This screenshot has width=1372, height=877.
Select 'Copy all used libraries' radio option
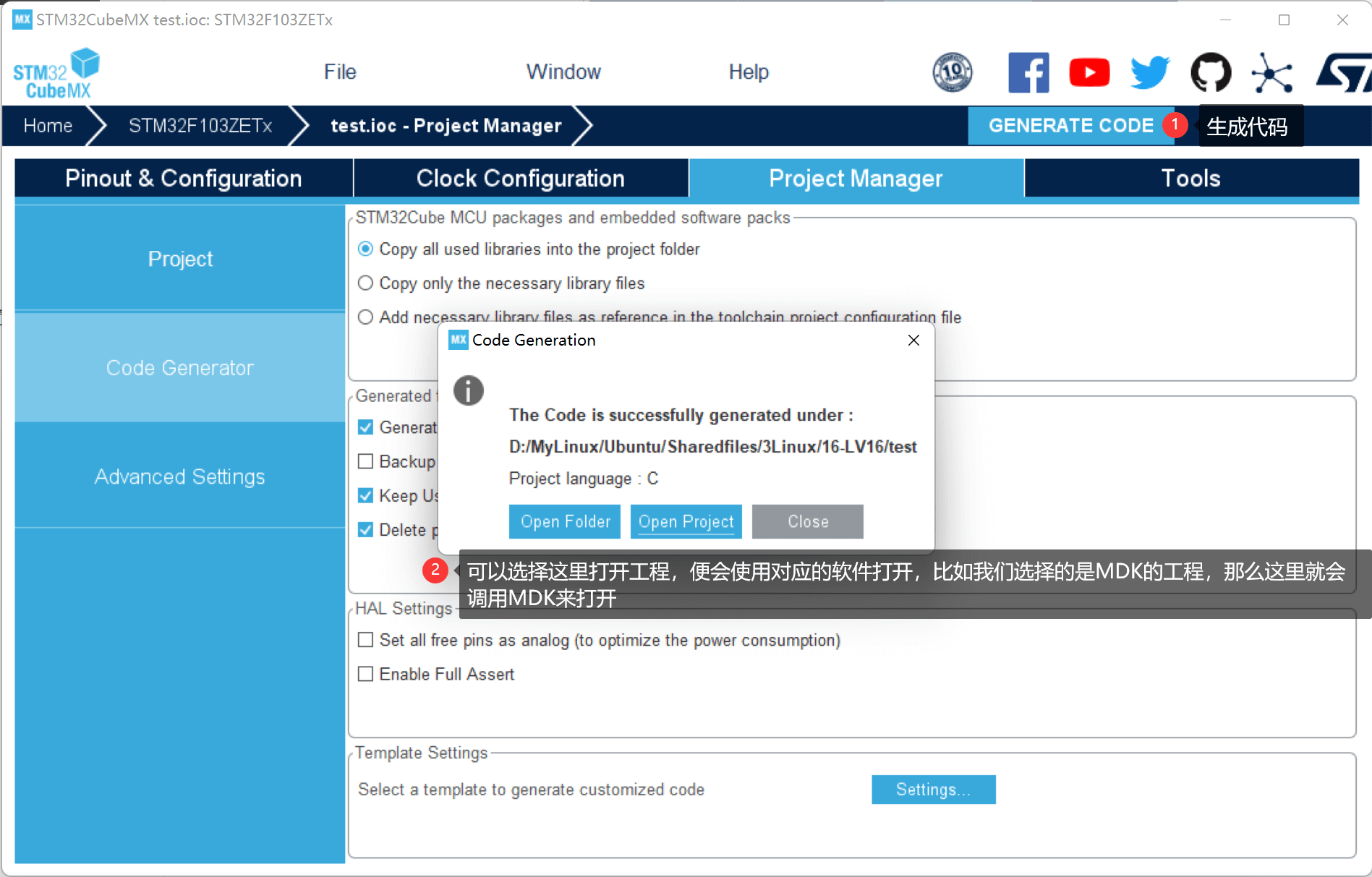click(x=366, y=249)
